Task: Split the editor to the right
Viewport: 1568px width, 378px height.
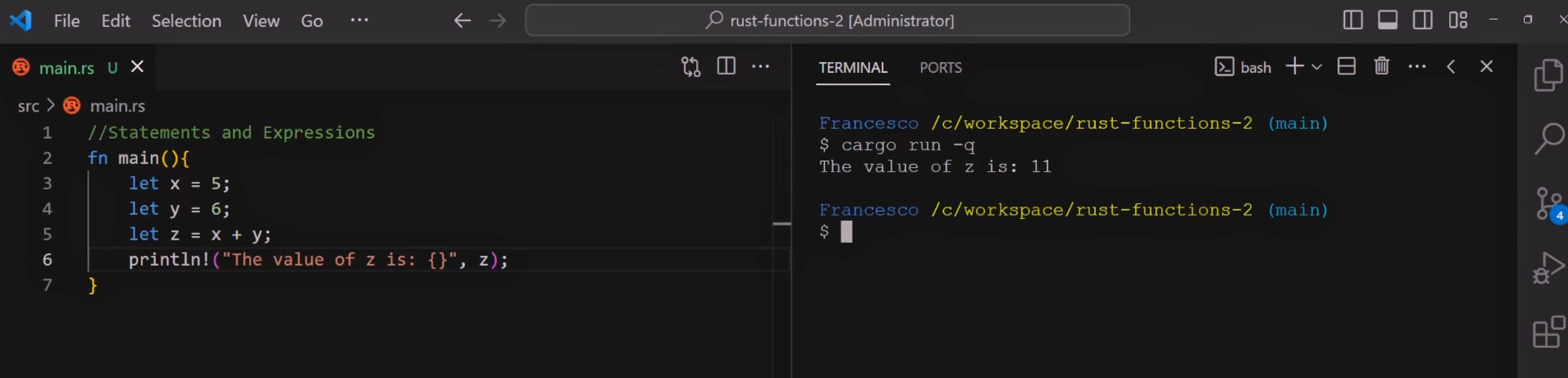Action: 726,66
